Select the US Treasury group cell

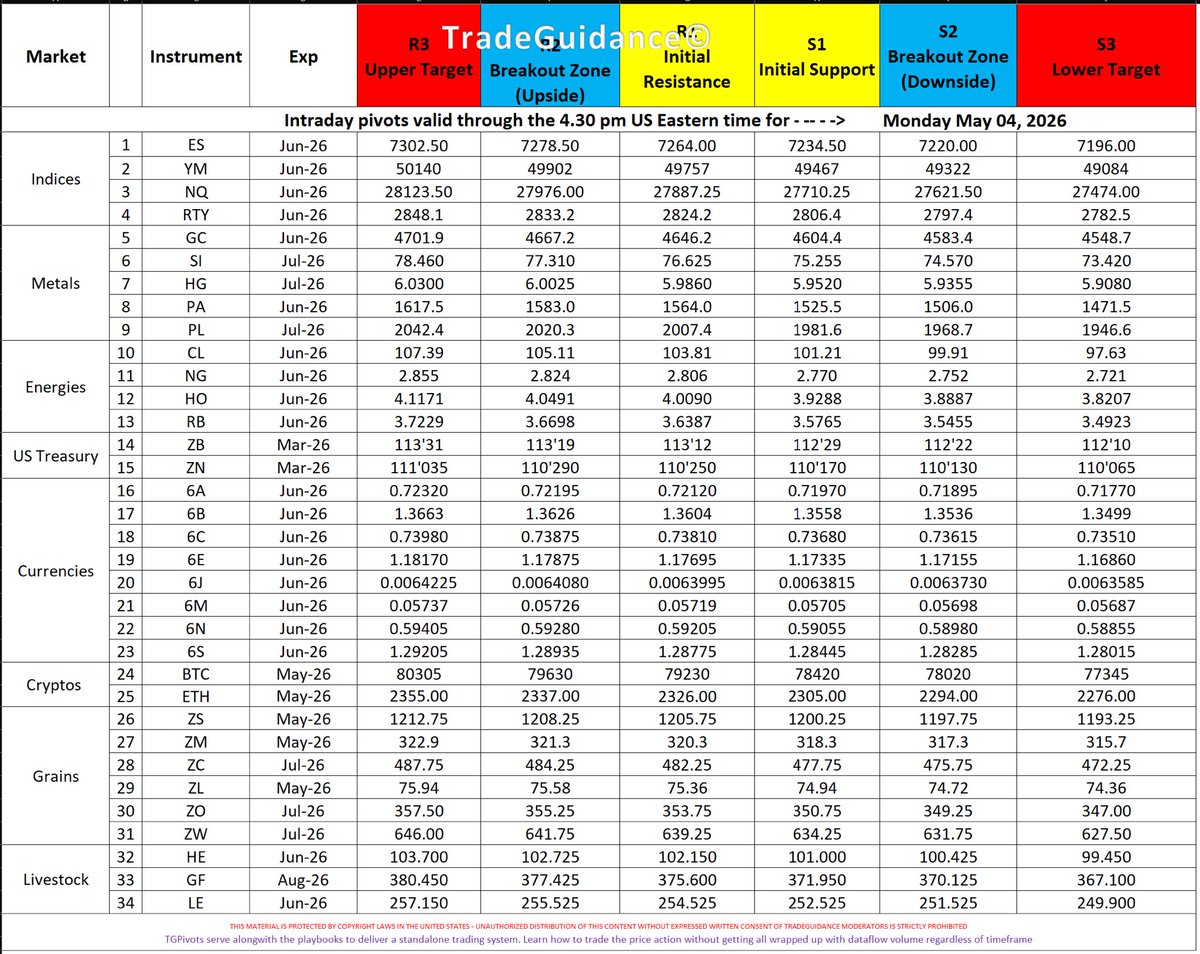tap(54, 456)
